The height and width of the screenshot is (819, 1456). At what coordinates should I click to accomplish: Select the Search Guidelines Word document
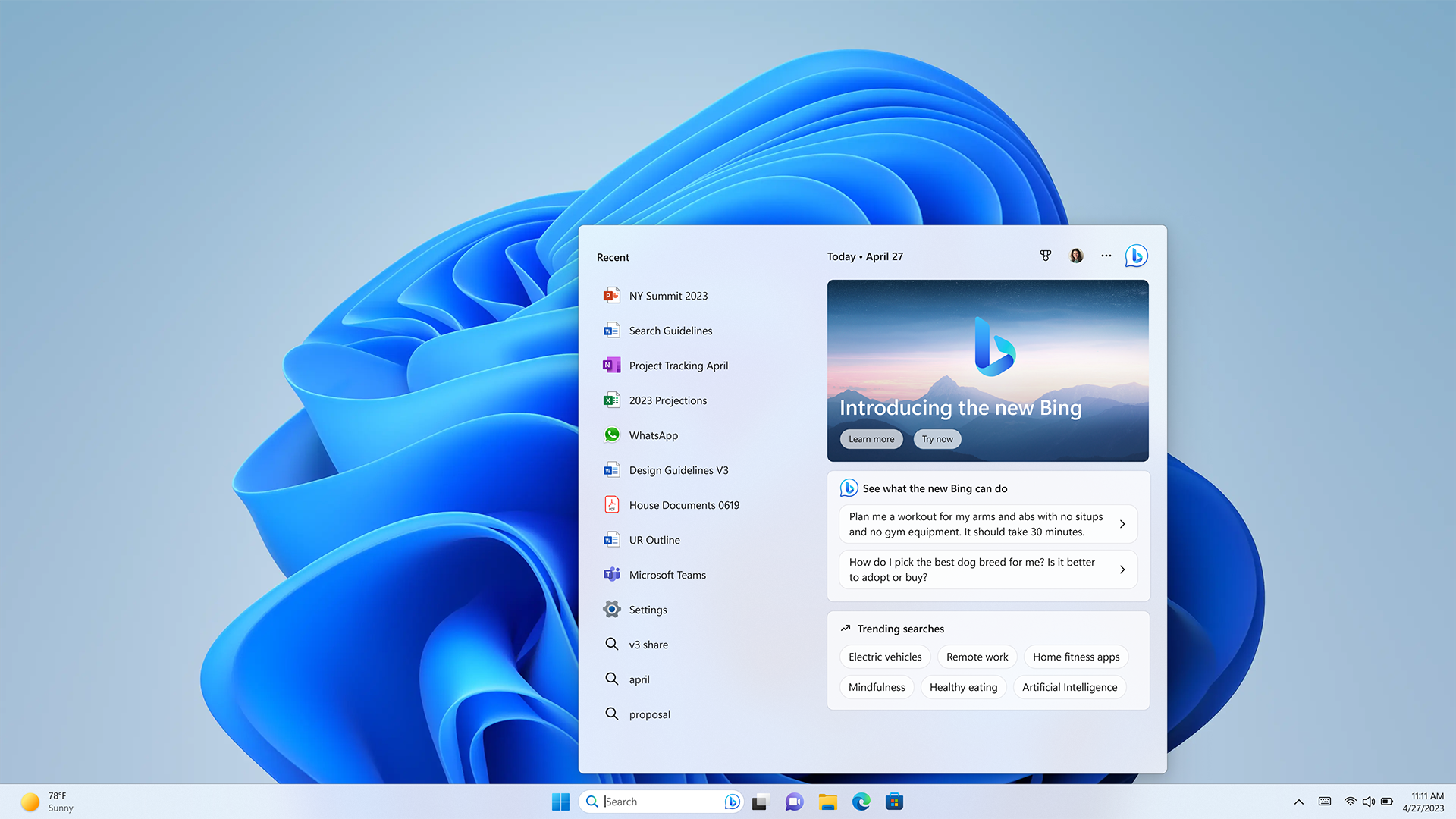[670, 330]
